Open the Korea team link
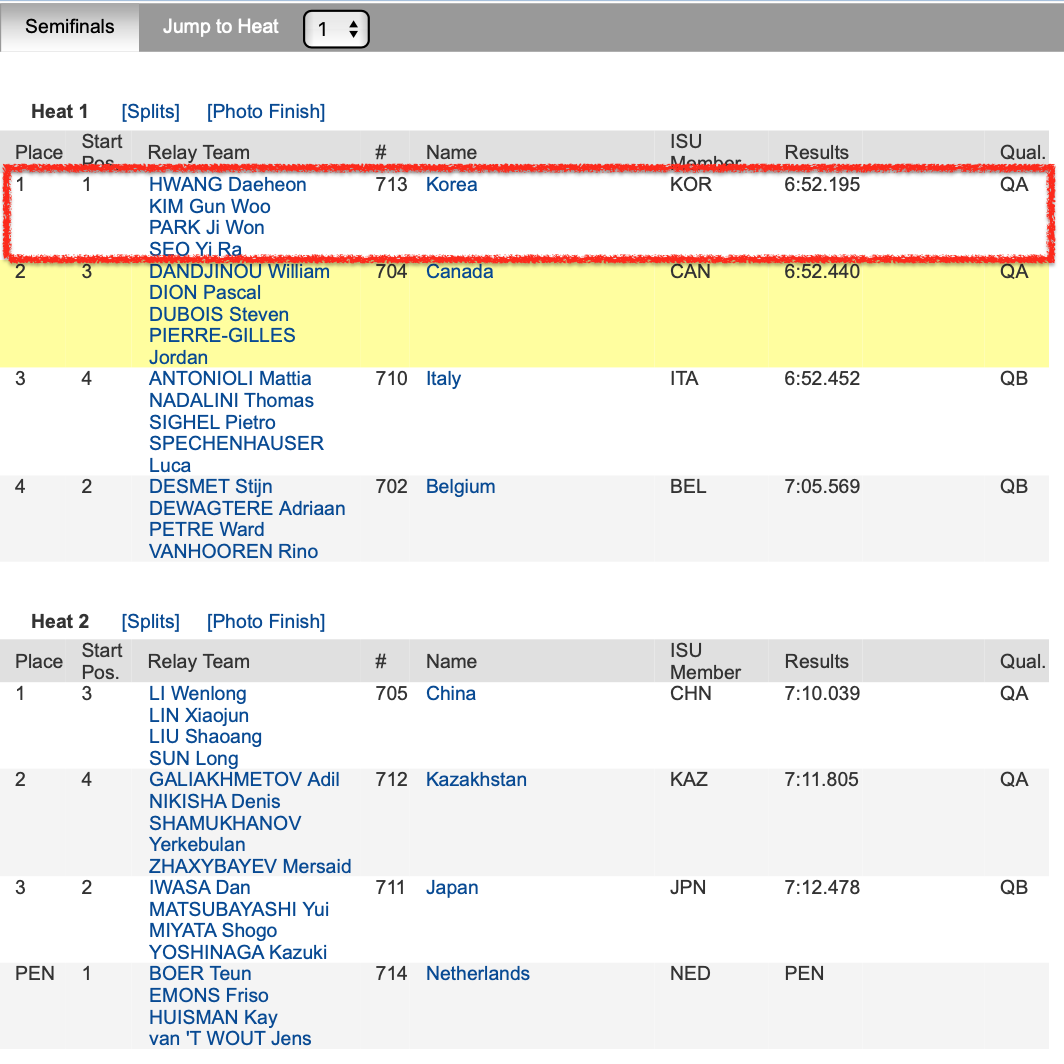Screen dimensions: 1064x1064 (451, 185)
